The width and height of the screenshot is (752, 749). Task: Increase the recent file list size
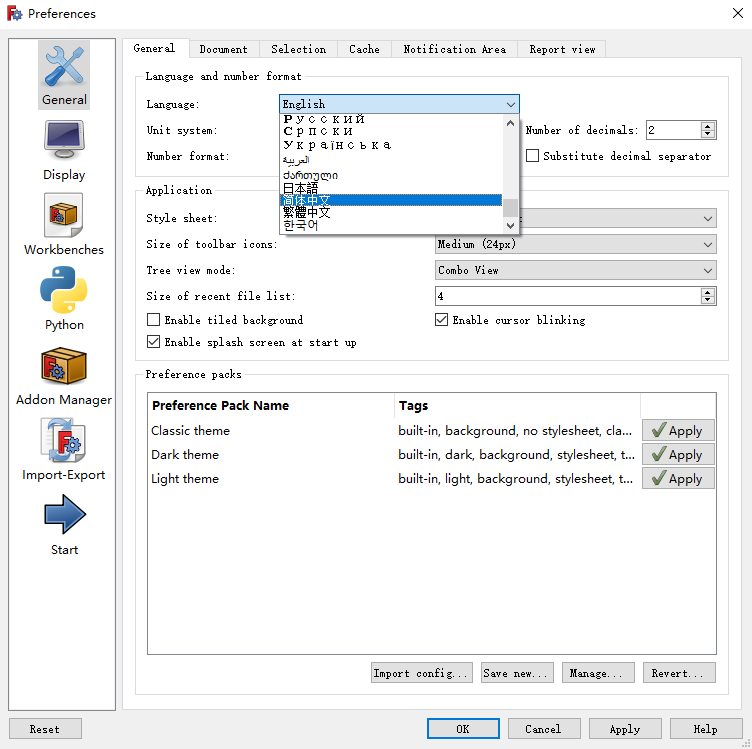click(x=707, y=292)
